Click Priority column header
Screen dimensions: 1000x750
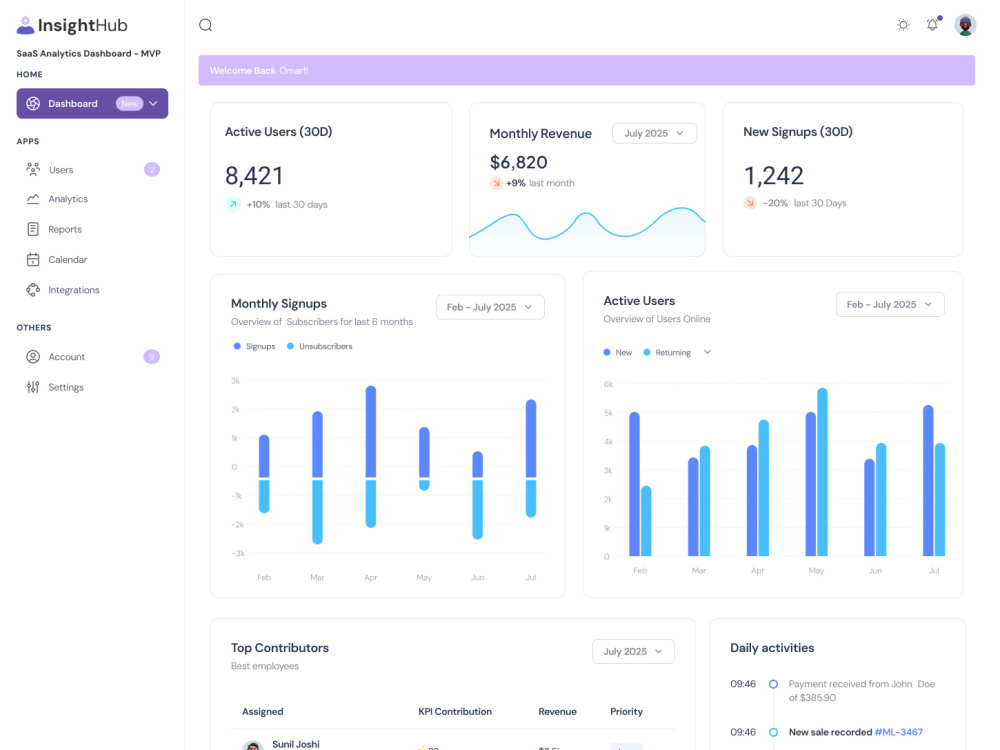click(x=626, y=712)
